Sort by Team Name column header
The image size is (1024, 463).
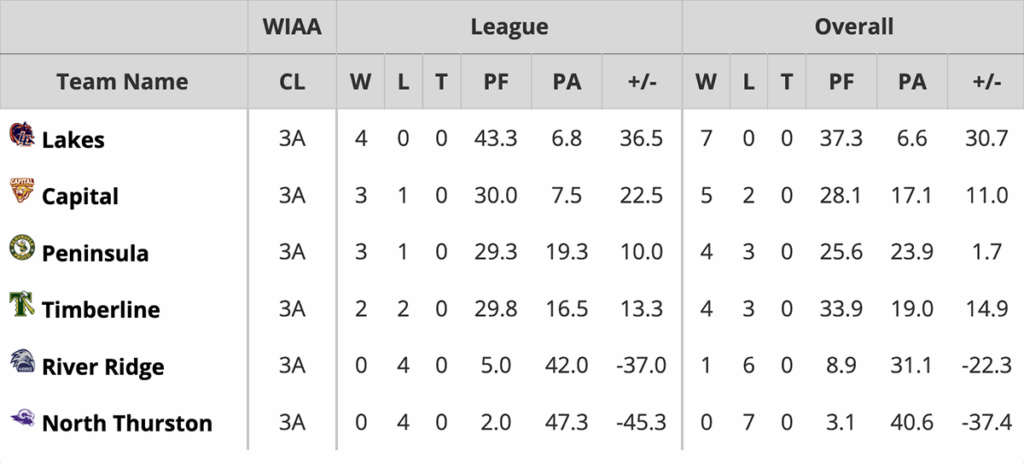[x=122, y=82]
